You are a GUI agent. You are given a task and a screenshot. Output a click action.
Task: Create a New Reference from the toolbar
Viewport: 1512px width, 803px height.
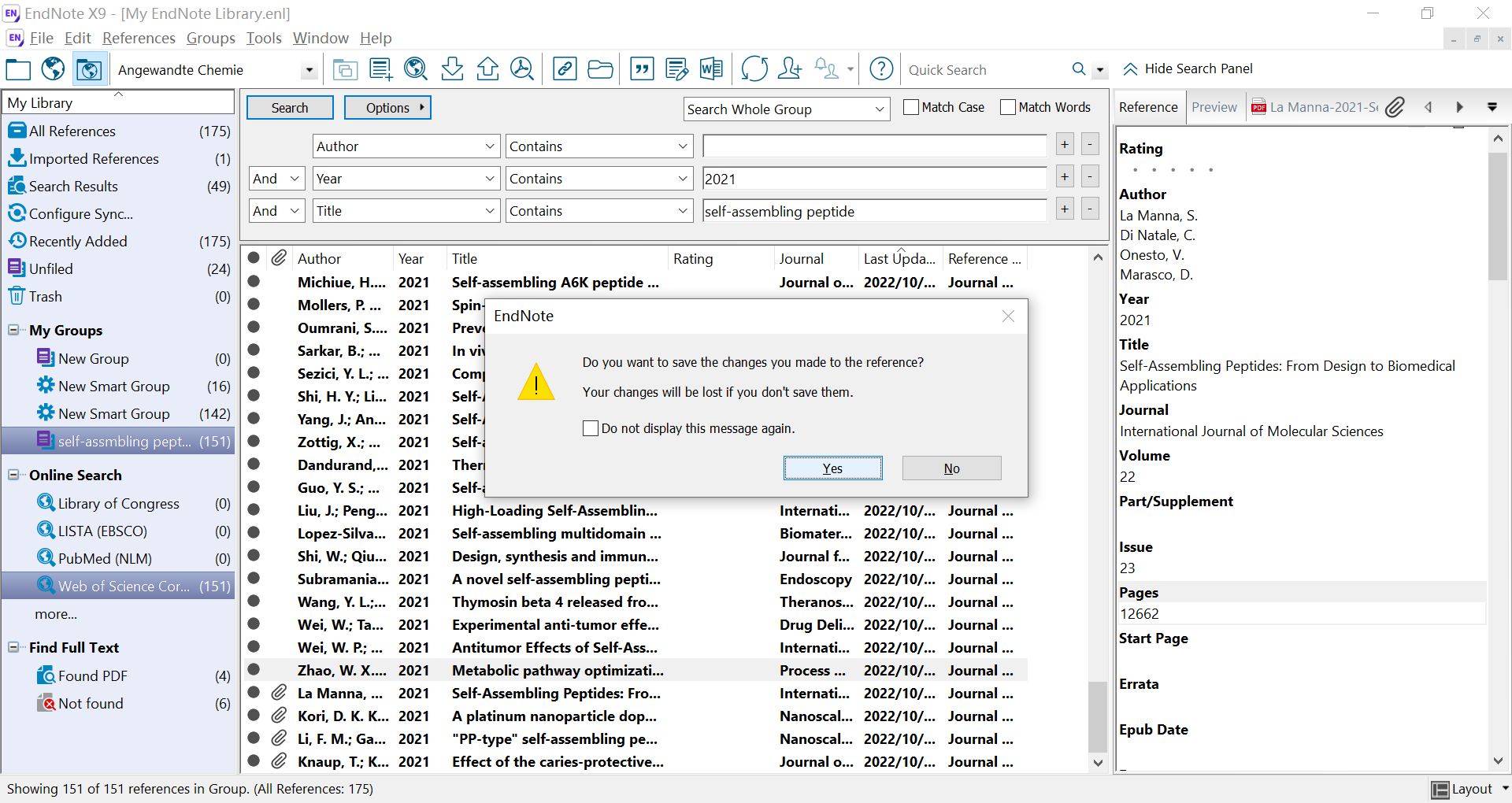[381, 69]
